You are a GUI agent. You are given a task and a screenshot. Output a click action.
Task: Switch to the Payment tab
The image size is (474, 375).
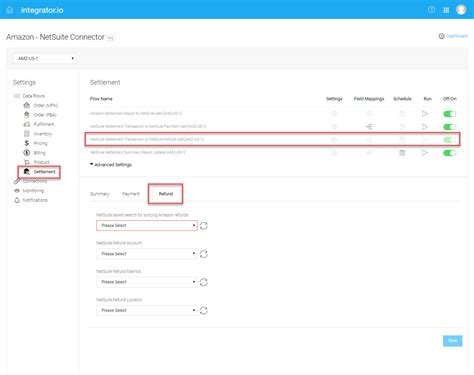click(x=131, y=194)
